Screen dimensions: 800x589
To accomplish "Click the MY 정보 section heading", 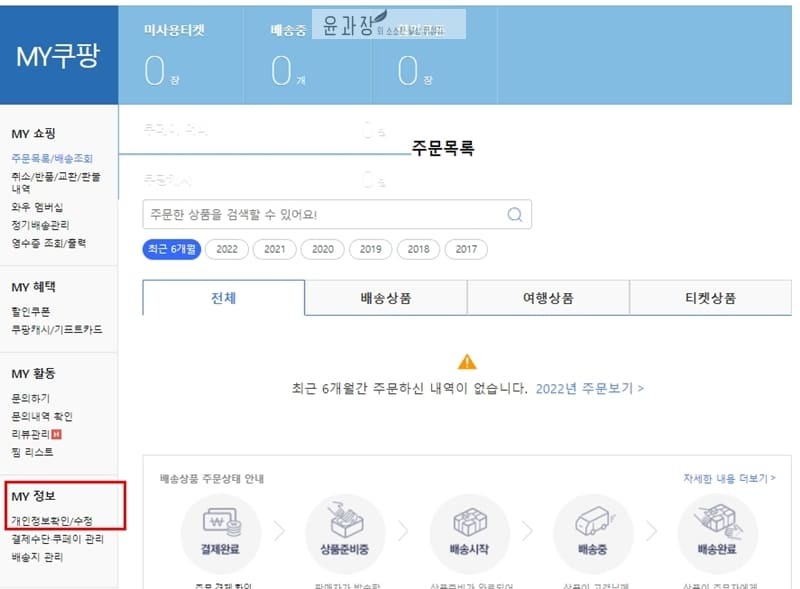I will (33, 496).
